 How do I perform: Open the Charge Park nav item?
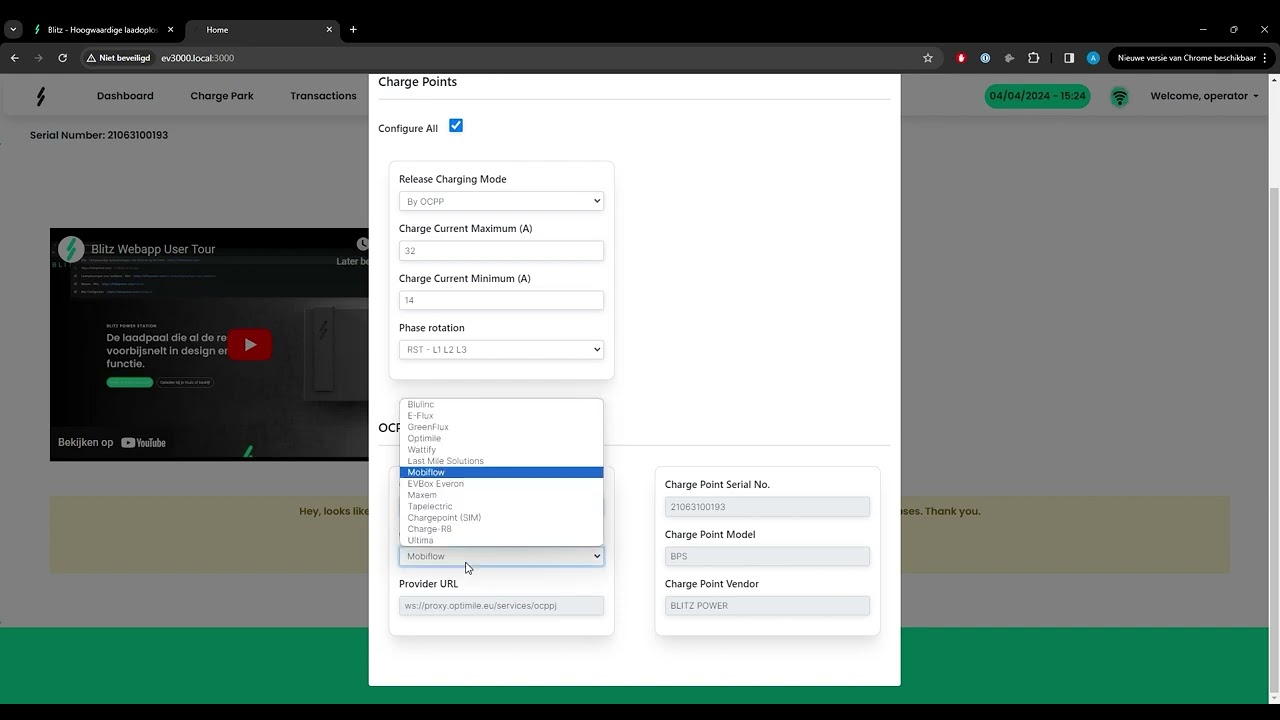coord(222,96)
